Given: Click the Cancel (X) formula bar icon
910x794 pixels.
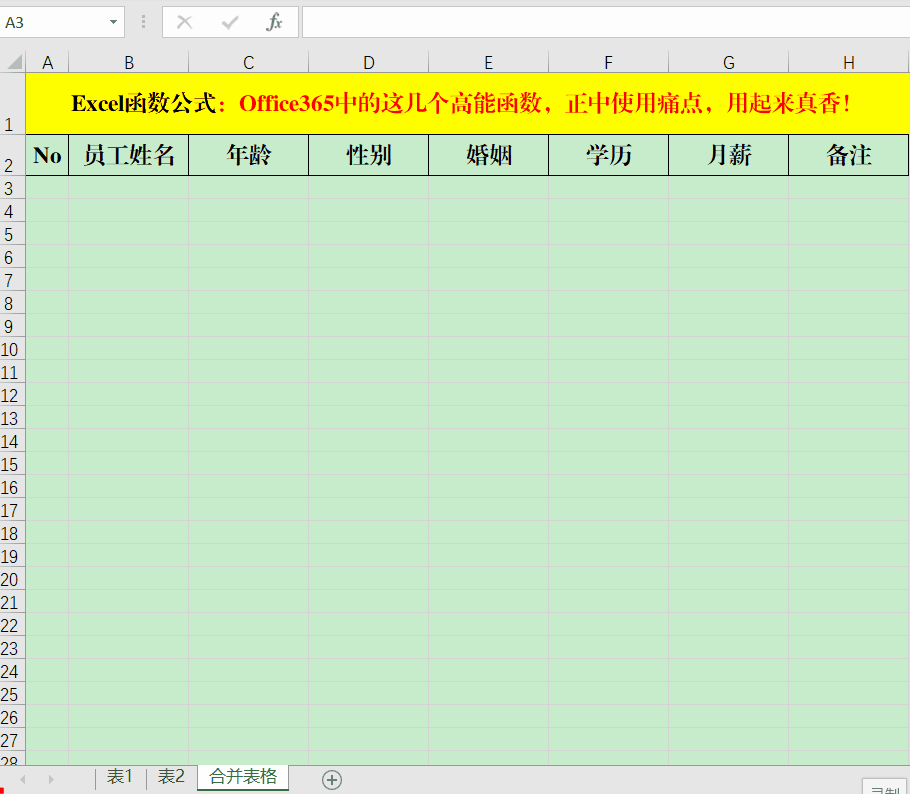Looking at the screenshot, I should [185, 23].
